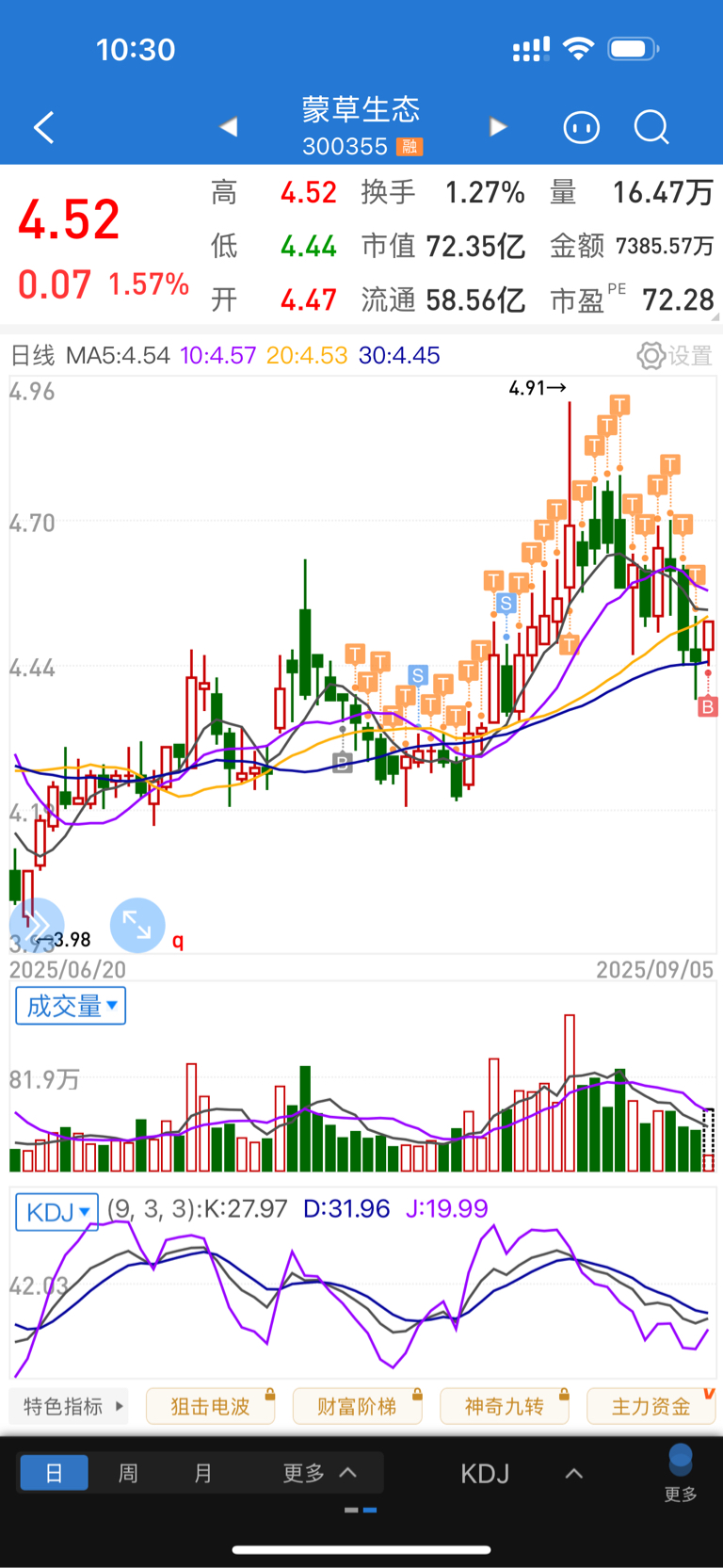
Task: Tap the page indicator dots at bottom
Action: point(361,1510)
